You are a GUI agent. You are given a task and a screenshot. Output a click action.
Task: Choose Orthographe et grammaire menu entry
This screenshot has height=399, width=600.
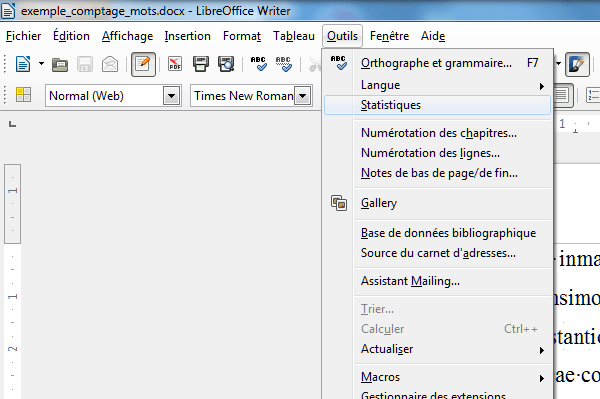[x=437, y=63]
